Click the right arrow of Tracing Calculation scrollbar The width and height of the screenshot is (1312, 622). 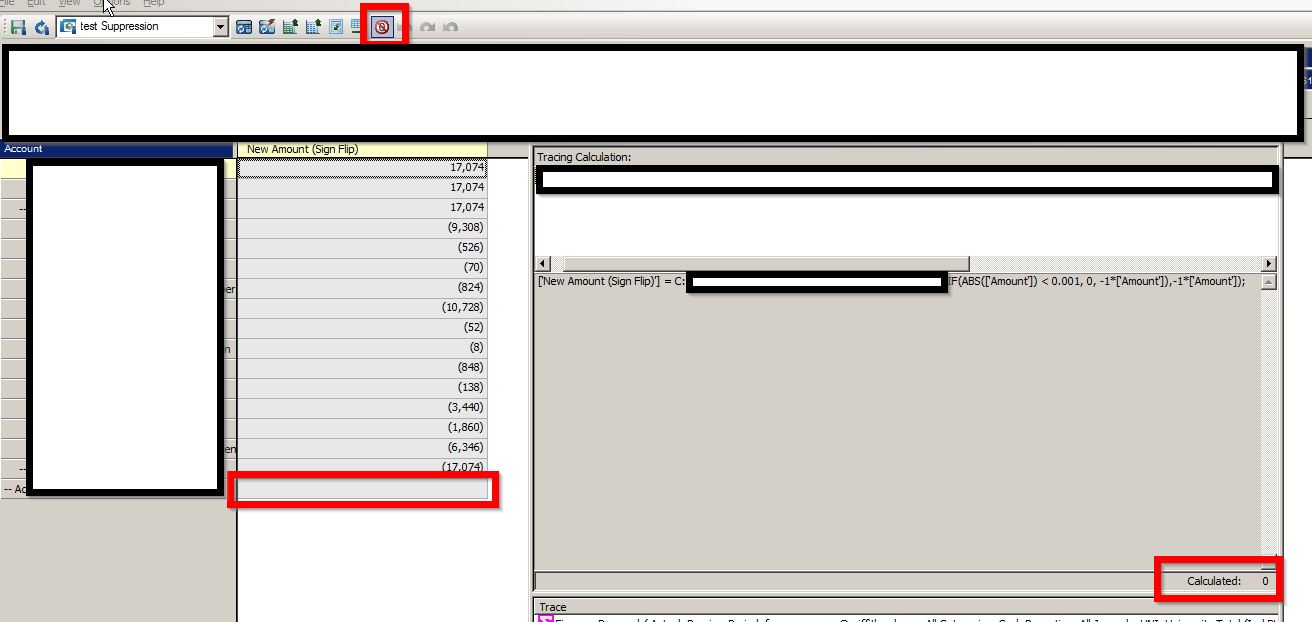tap(1269, 264)
